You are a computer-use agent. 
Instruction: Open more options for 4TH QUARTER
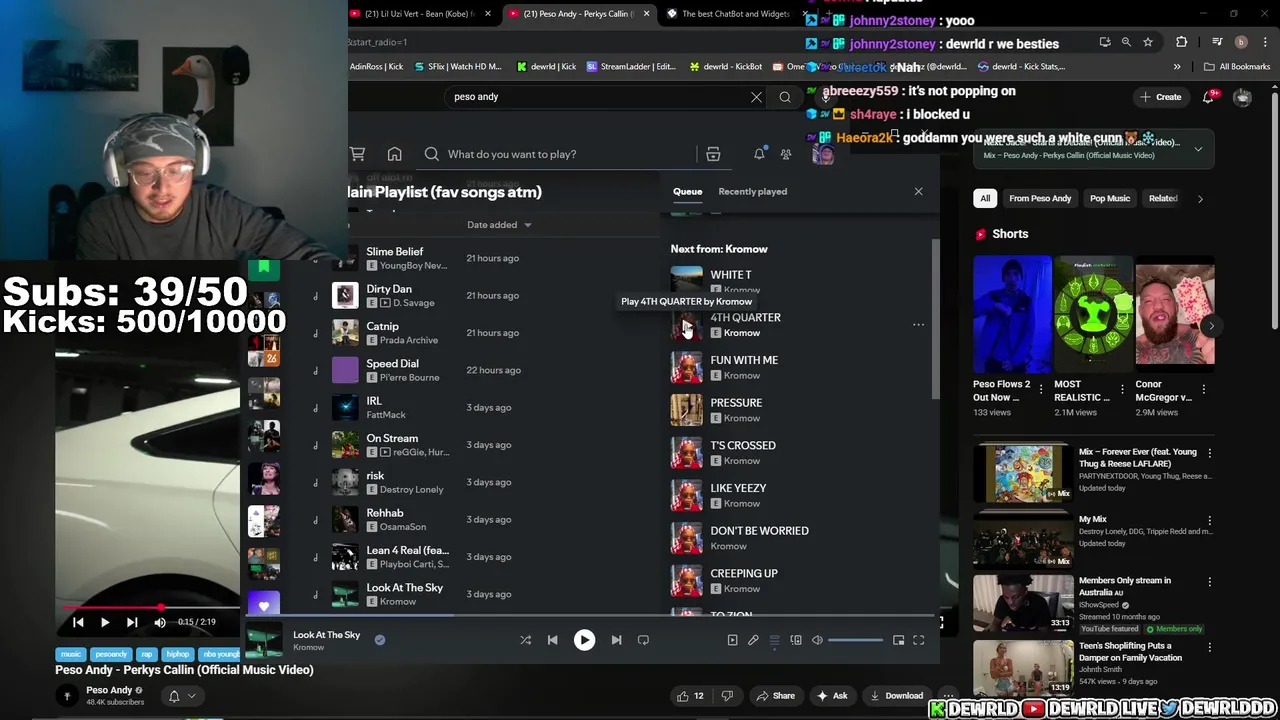point(918,325)
